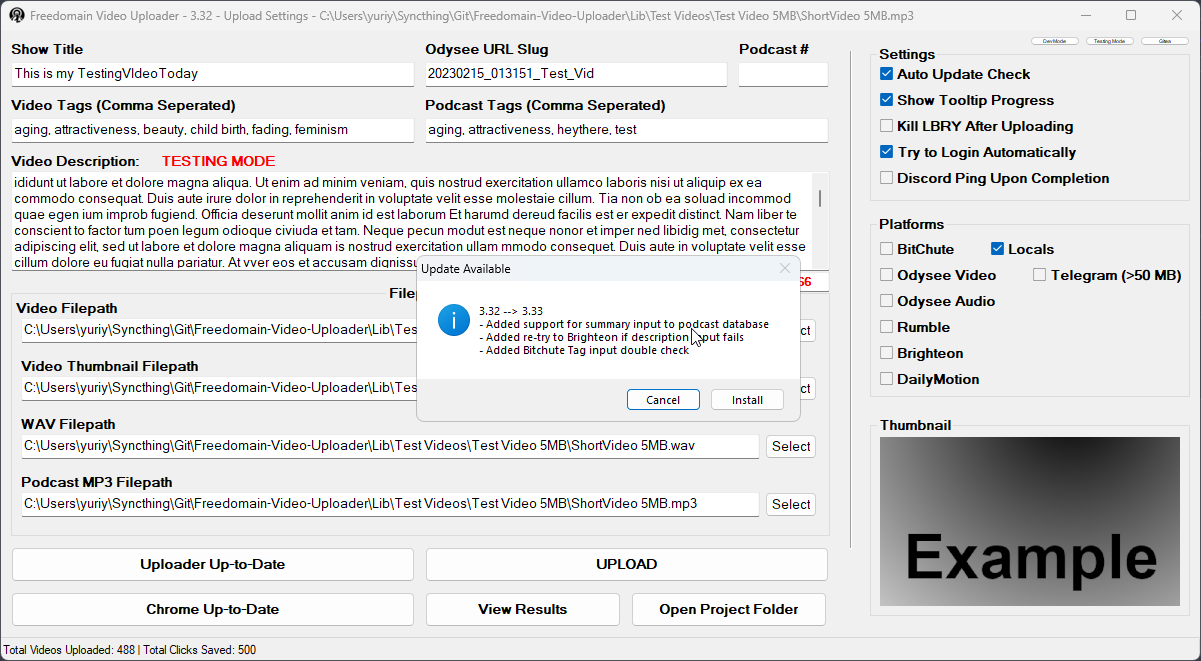Viewport: 1201px width, 661px height.
Task: Toggle Auto Update Check checkbox
Action: [x=886, y=74]
